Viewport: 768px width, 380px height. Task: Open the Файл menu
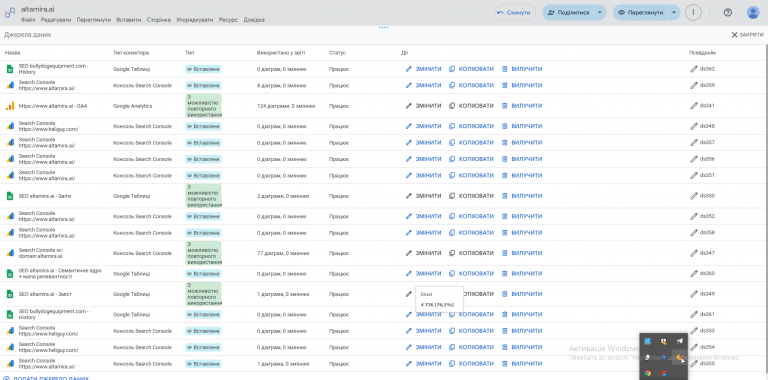coord(28,20)
